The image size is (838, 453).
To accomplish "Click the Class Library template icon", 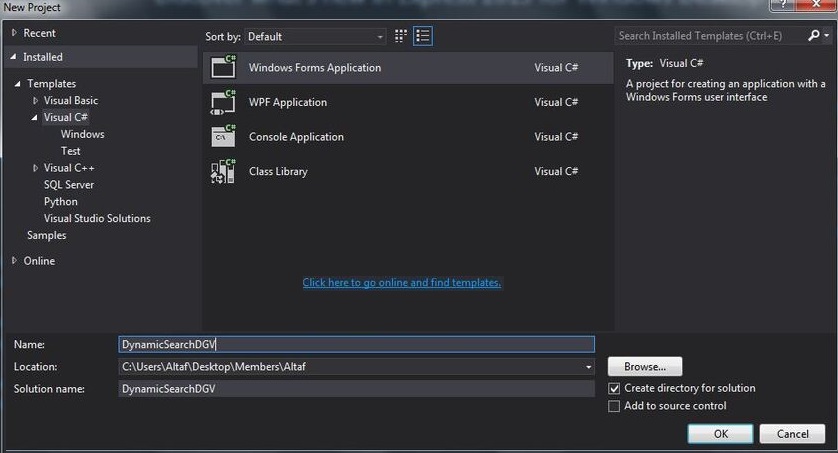I will click(x=222, y=171).
